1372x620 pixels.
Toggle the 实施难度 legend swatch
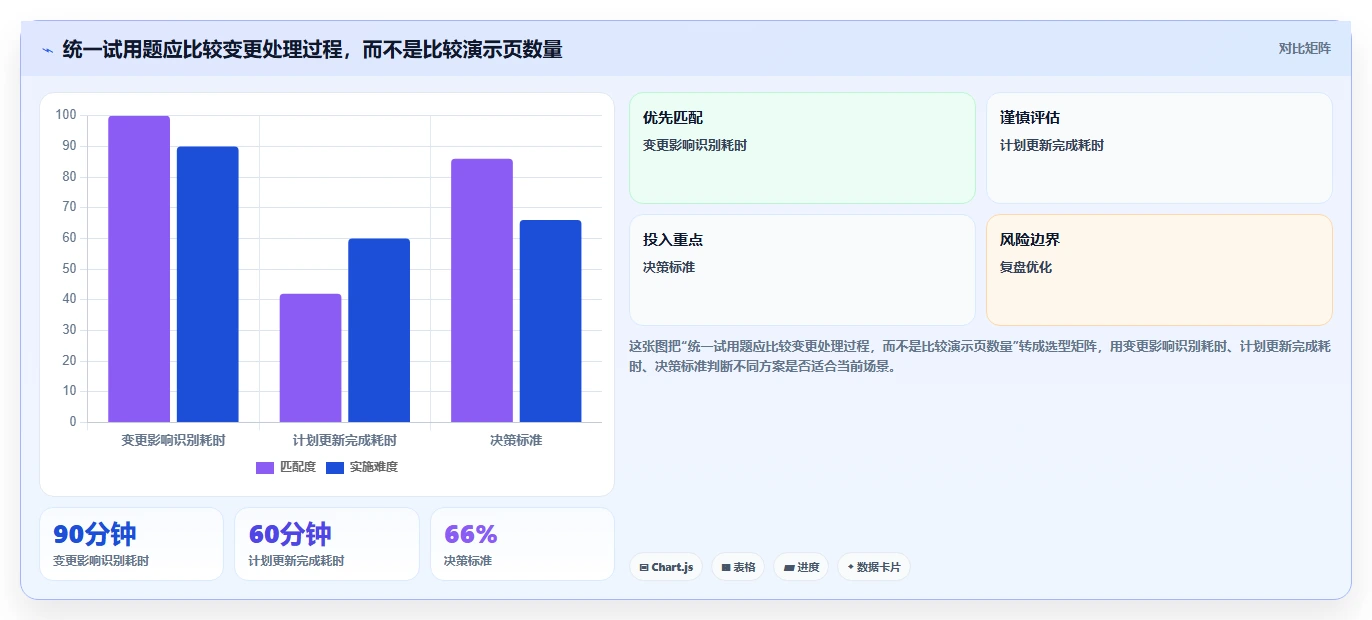[335, 467]
